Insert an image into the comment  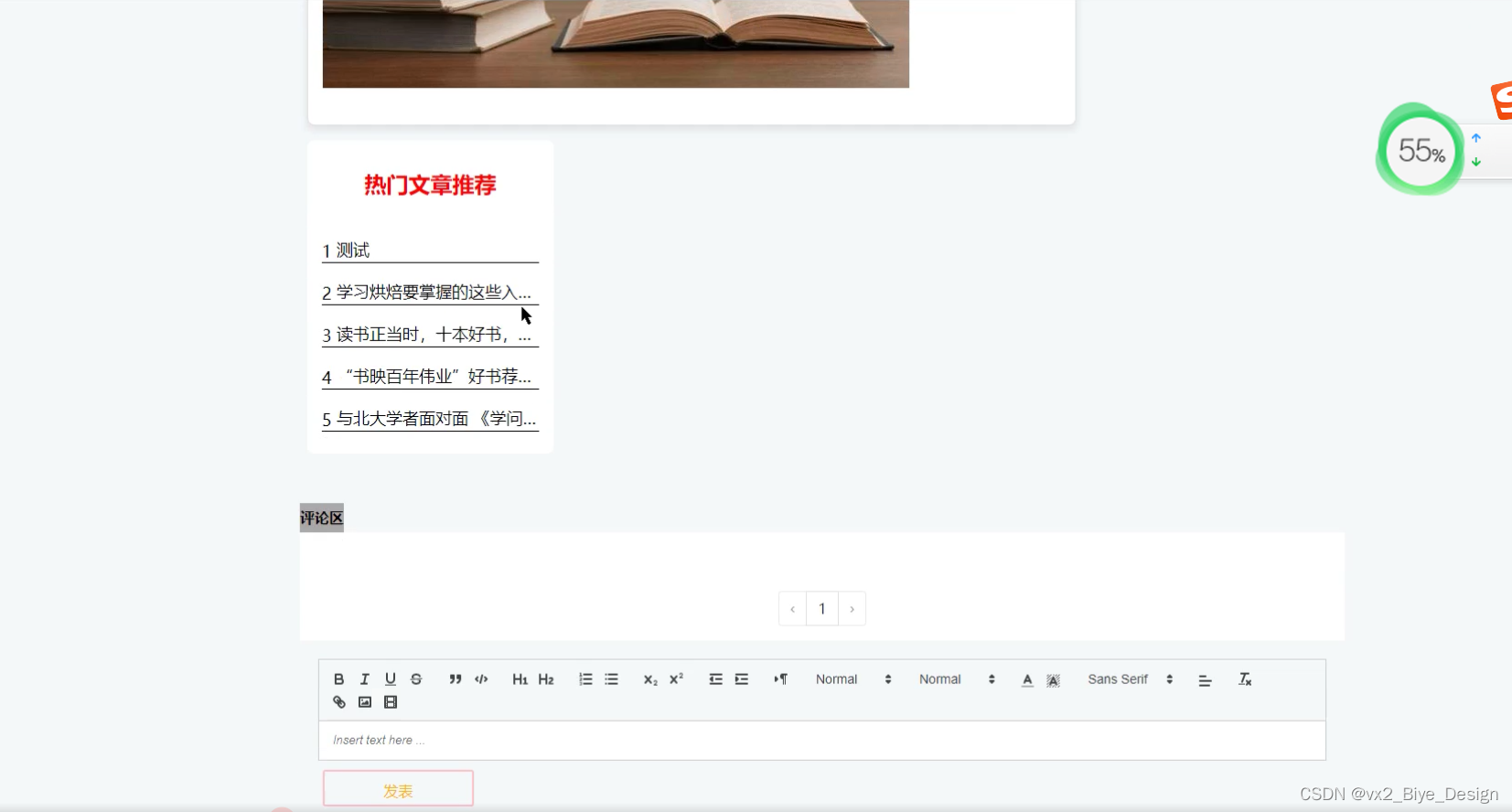click(365, 702)
